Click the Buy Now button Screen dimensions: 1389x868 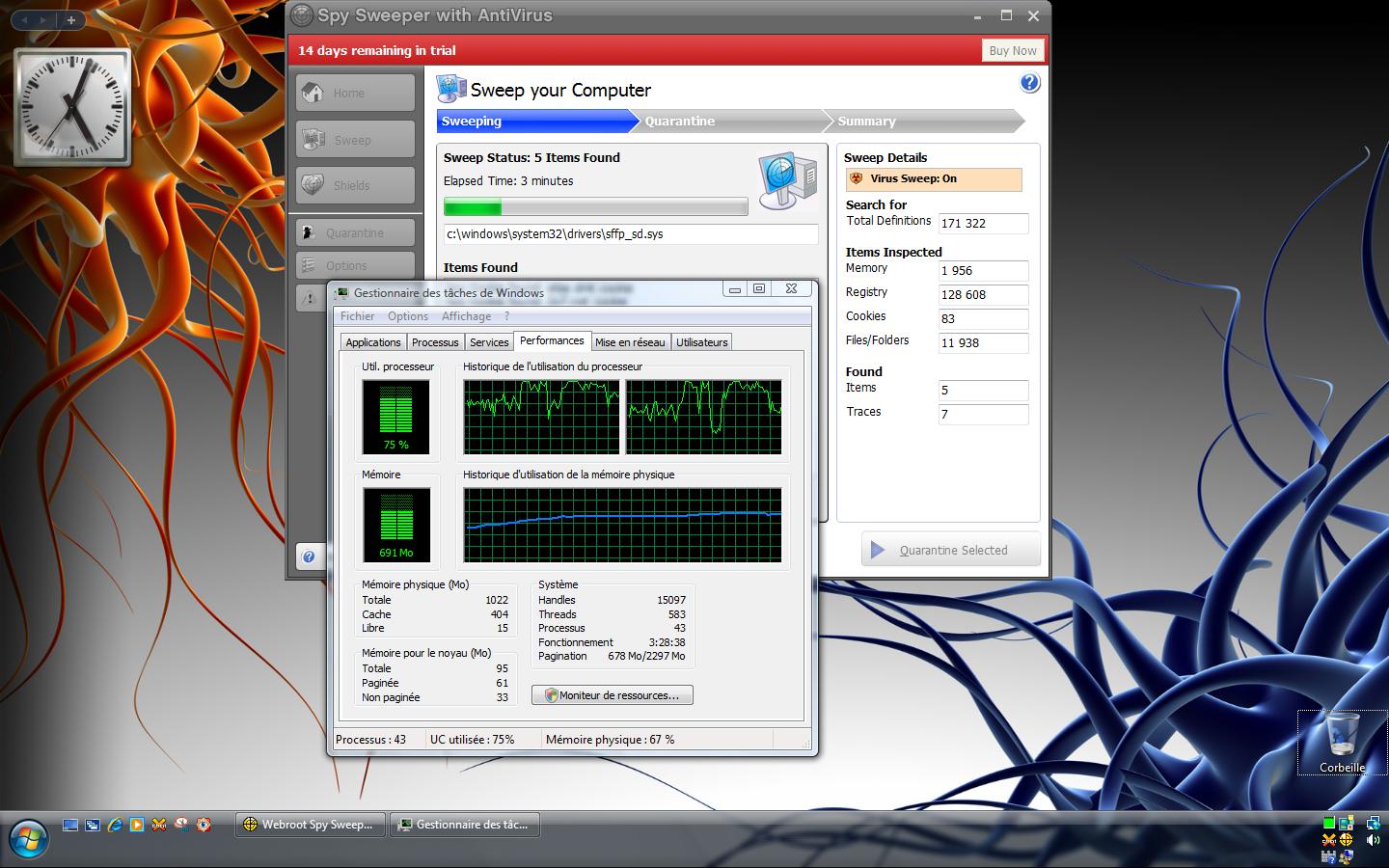[1013, 51]
